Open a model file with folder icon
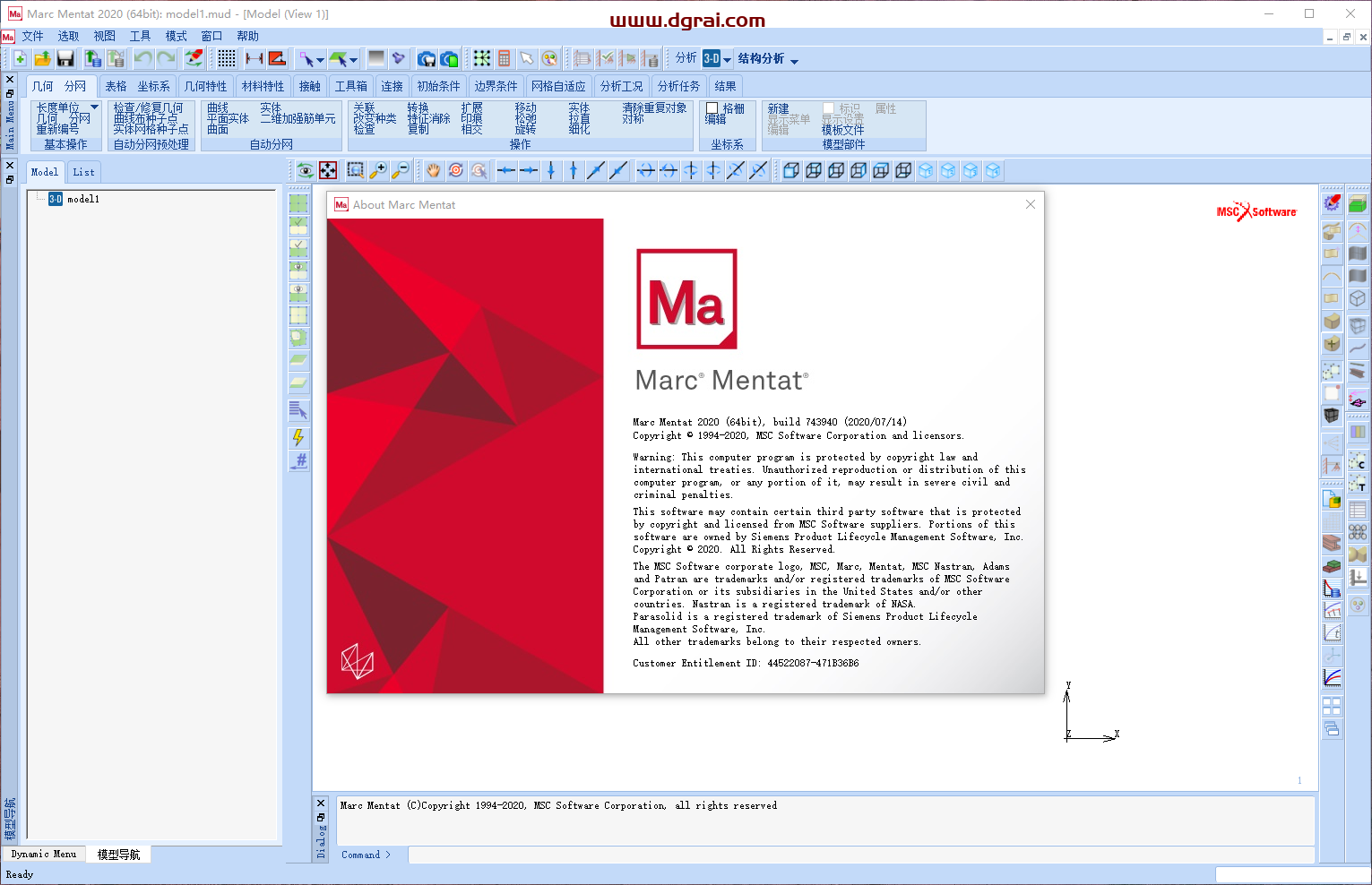Viewport: 1372px width, 885px height. click(x=42, y=58)
